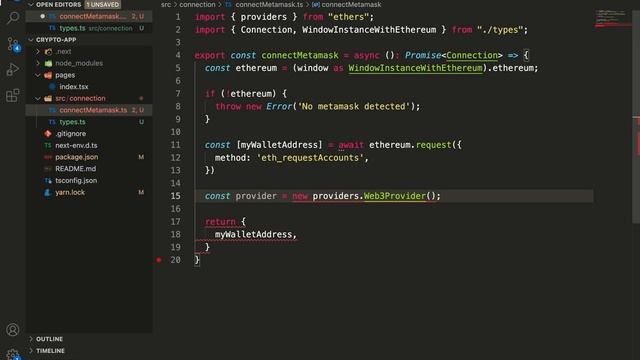Image resolution: width=640 pixels, height=360 pixels.
Task: Open yarn.lock file
Action: 89,192
